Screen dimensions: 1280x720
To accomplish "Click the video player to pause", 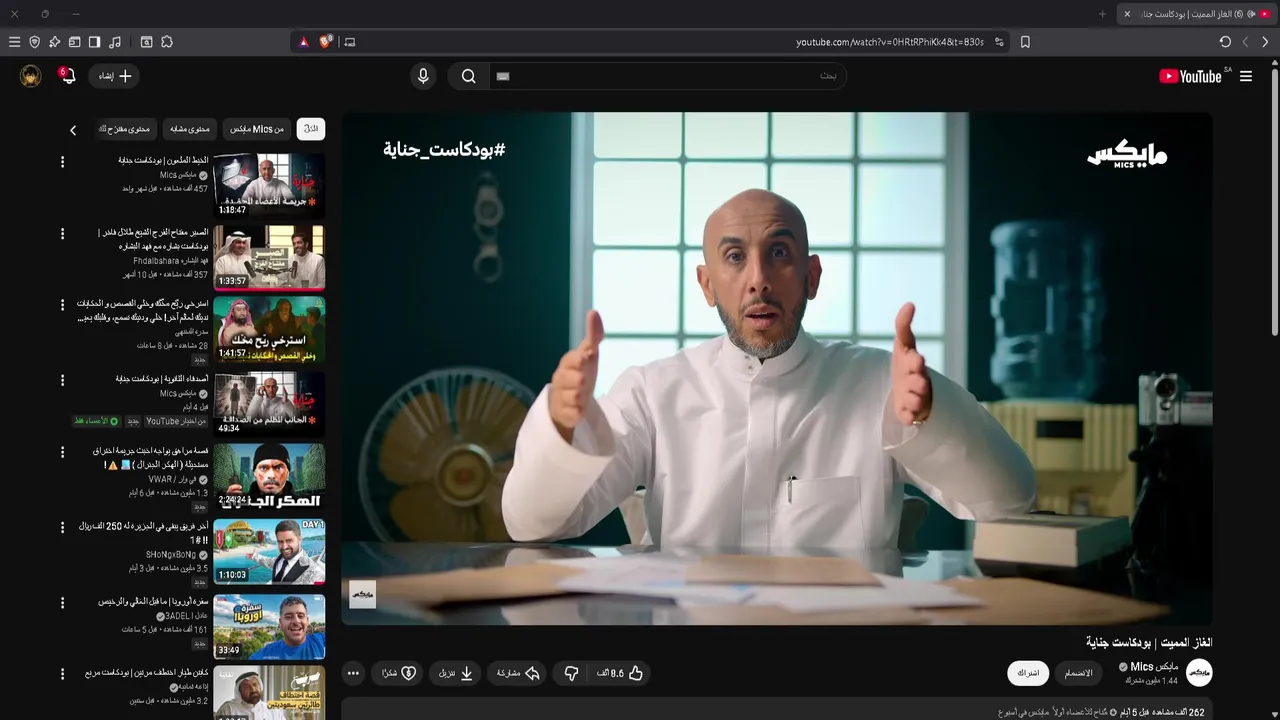I will pyautogui.click(x=777, y=368).
